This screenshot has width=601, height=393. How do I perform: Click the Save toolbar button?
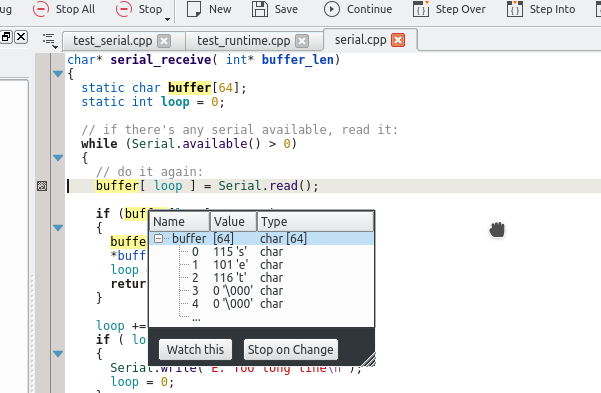pos(275,9)
